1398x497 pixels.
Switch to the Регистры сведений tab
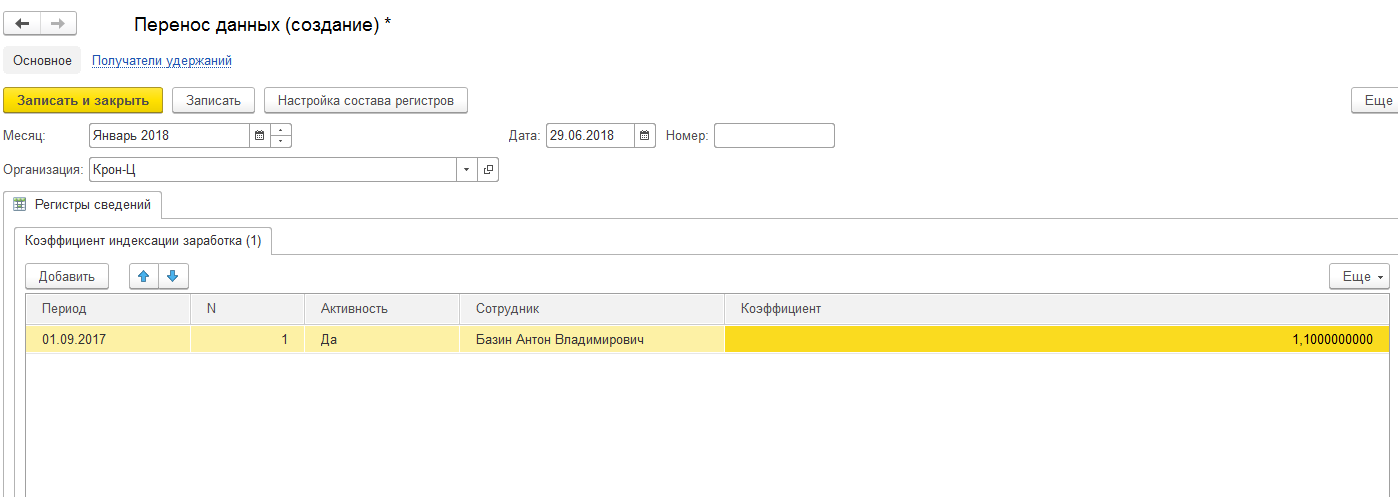(x=83, y=204)
